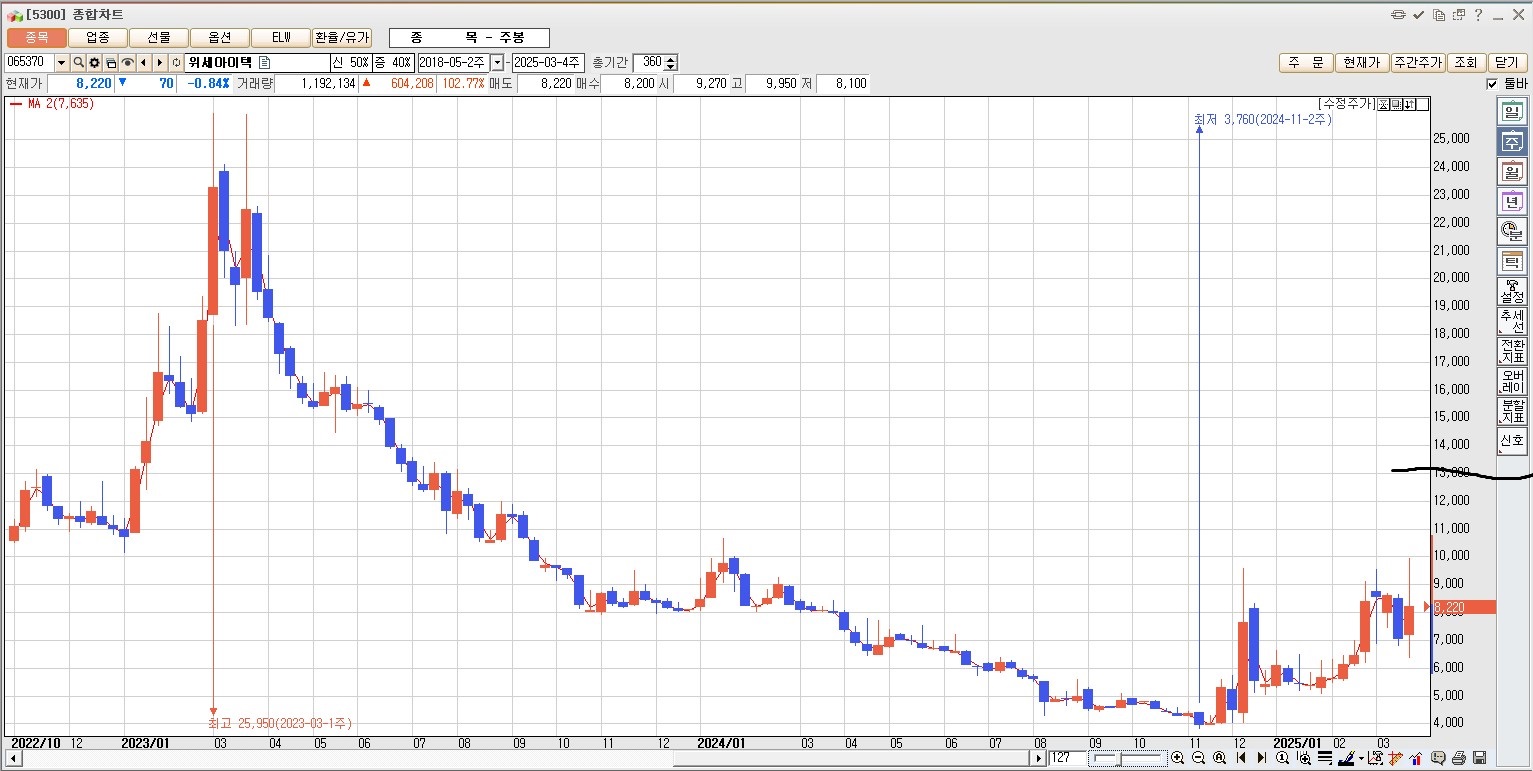Open the stock code 065370 dropdown
The width and height of the screenshot is (1533, 771).
61,63
